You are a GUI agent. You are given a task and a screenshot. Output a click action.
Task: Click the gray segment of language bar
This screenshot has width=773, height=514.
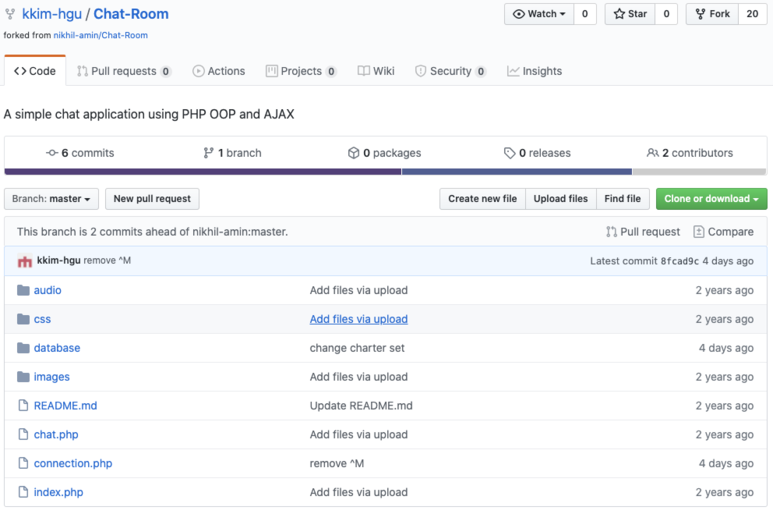pos(700,172)
